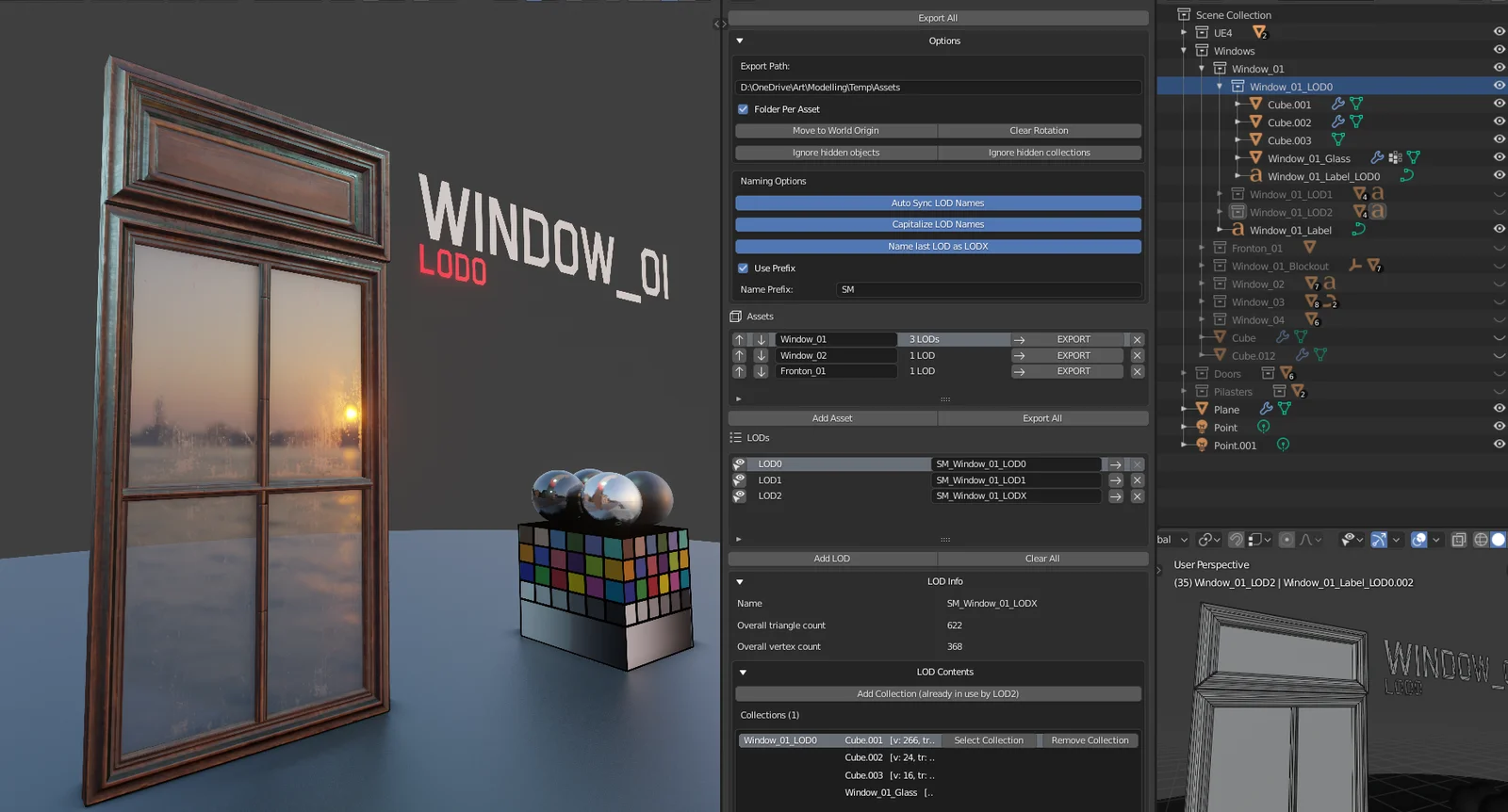Viewport: 1508px width, 812px height.
Task: Disable the Use Prefix checkbox
Action: pyautogui.click(x=743, y=268)
